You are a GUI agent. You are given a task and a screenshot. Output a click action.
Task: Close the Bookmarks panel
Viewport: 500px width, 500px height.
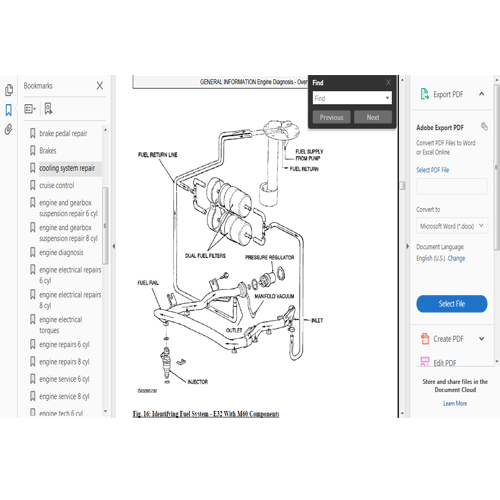100,86
